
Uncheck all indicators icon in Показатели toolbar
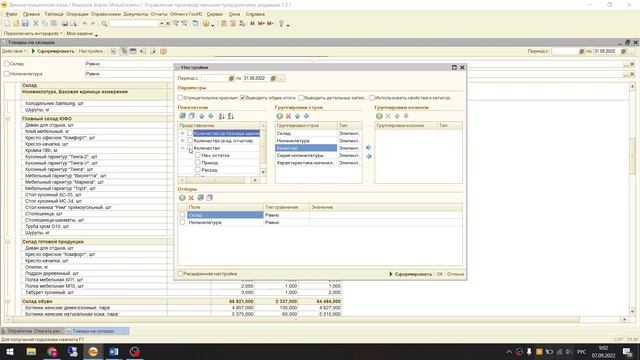point(191,116)
